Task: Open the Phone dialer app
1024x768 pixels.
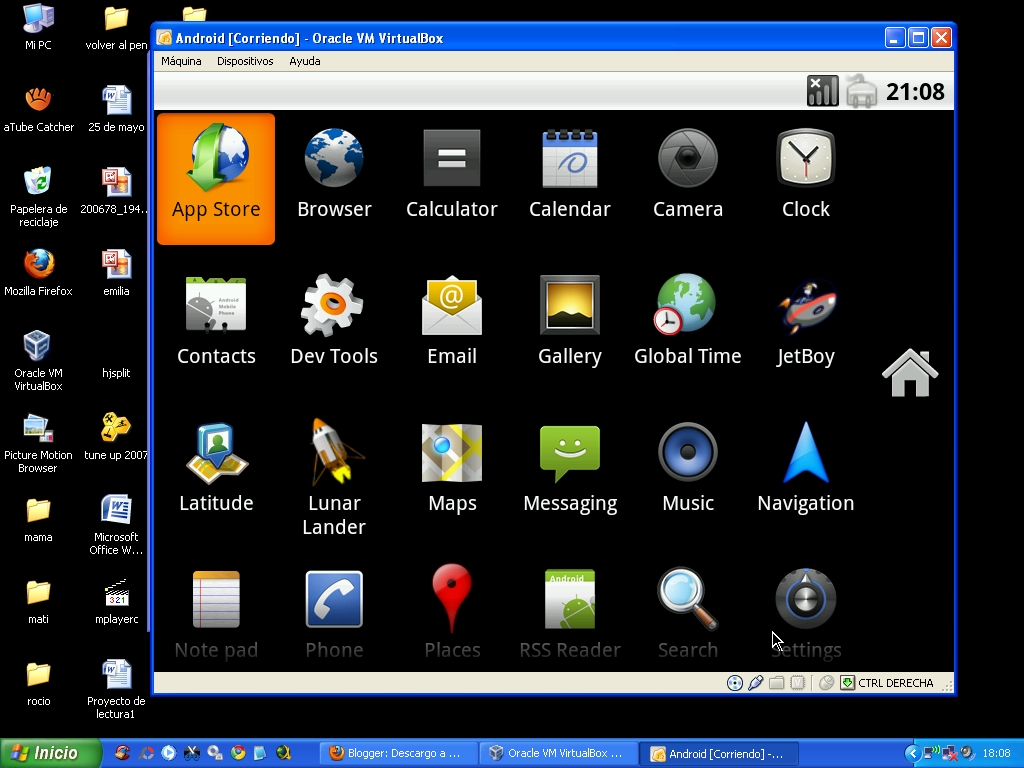Action: click(x=334, y=615)
